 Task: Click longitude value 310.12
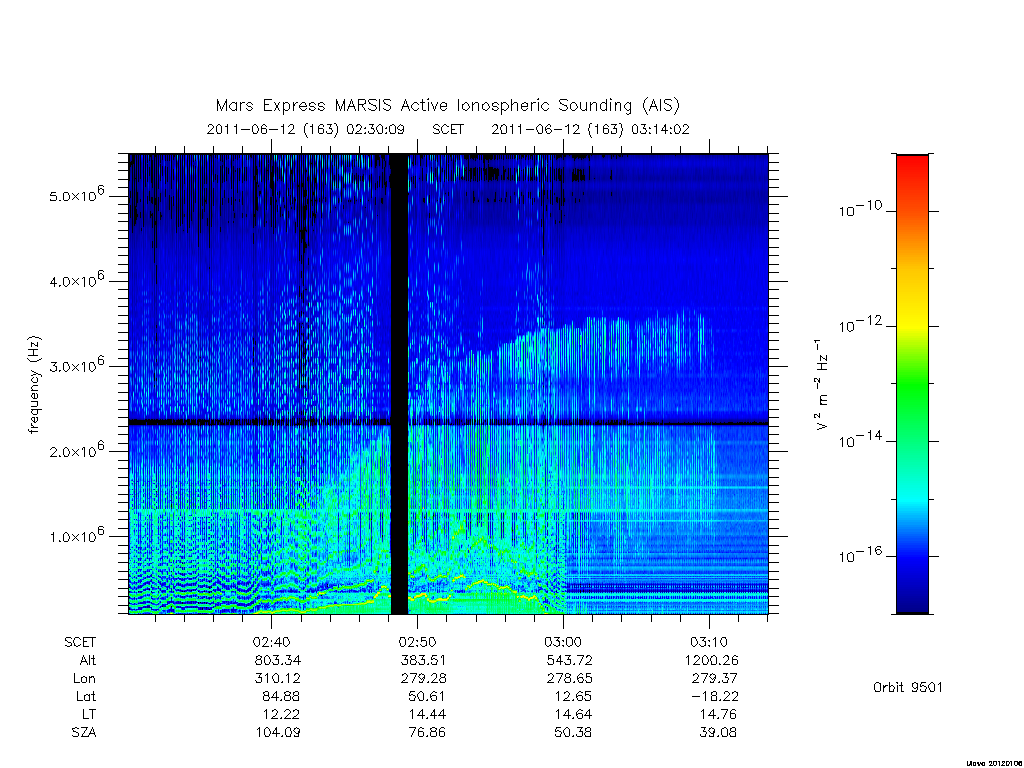[x=278, y=679]
